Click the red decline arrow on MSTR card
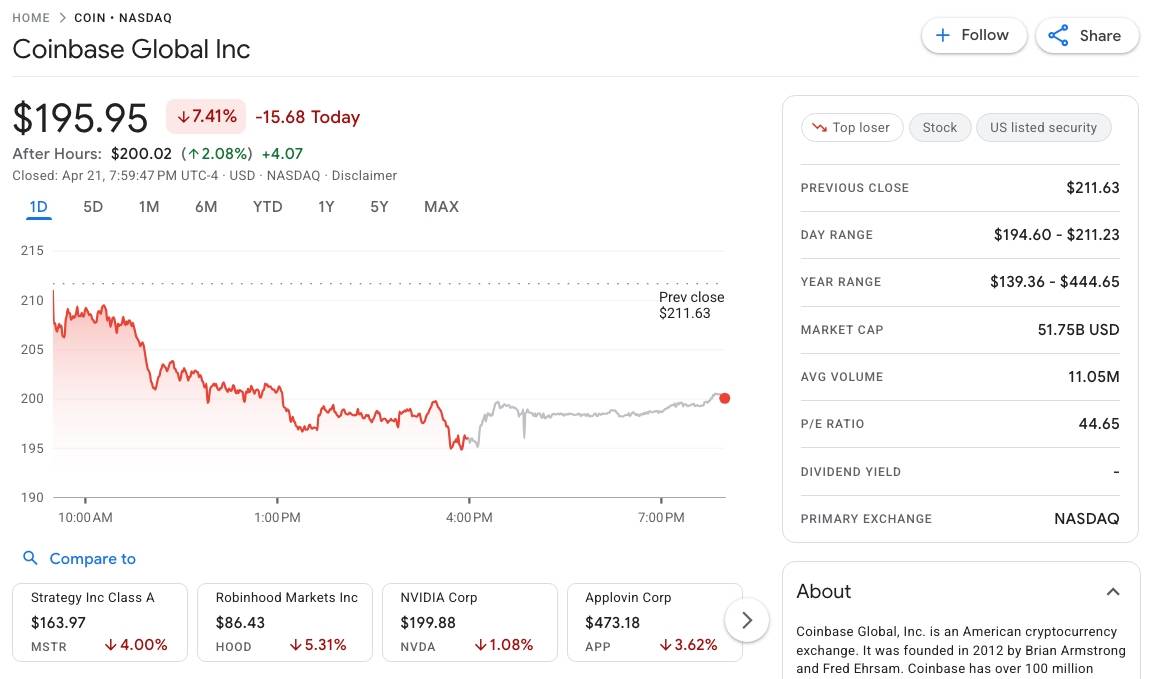Screen dimensions: 1155x679 (x=111, y=645)
